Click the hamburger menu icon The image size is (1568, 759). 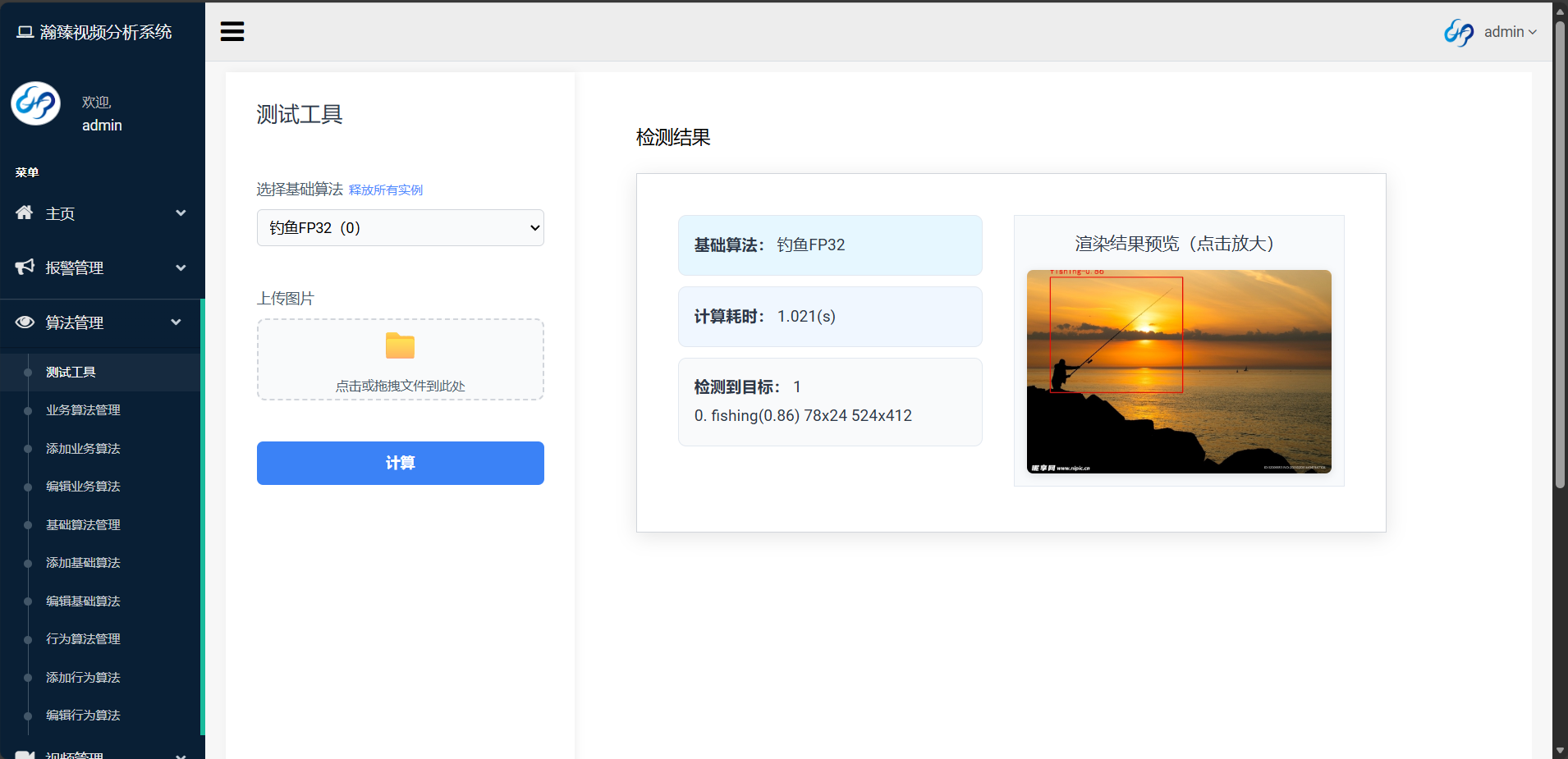coord(232,30)
